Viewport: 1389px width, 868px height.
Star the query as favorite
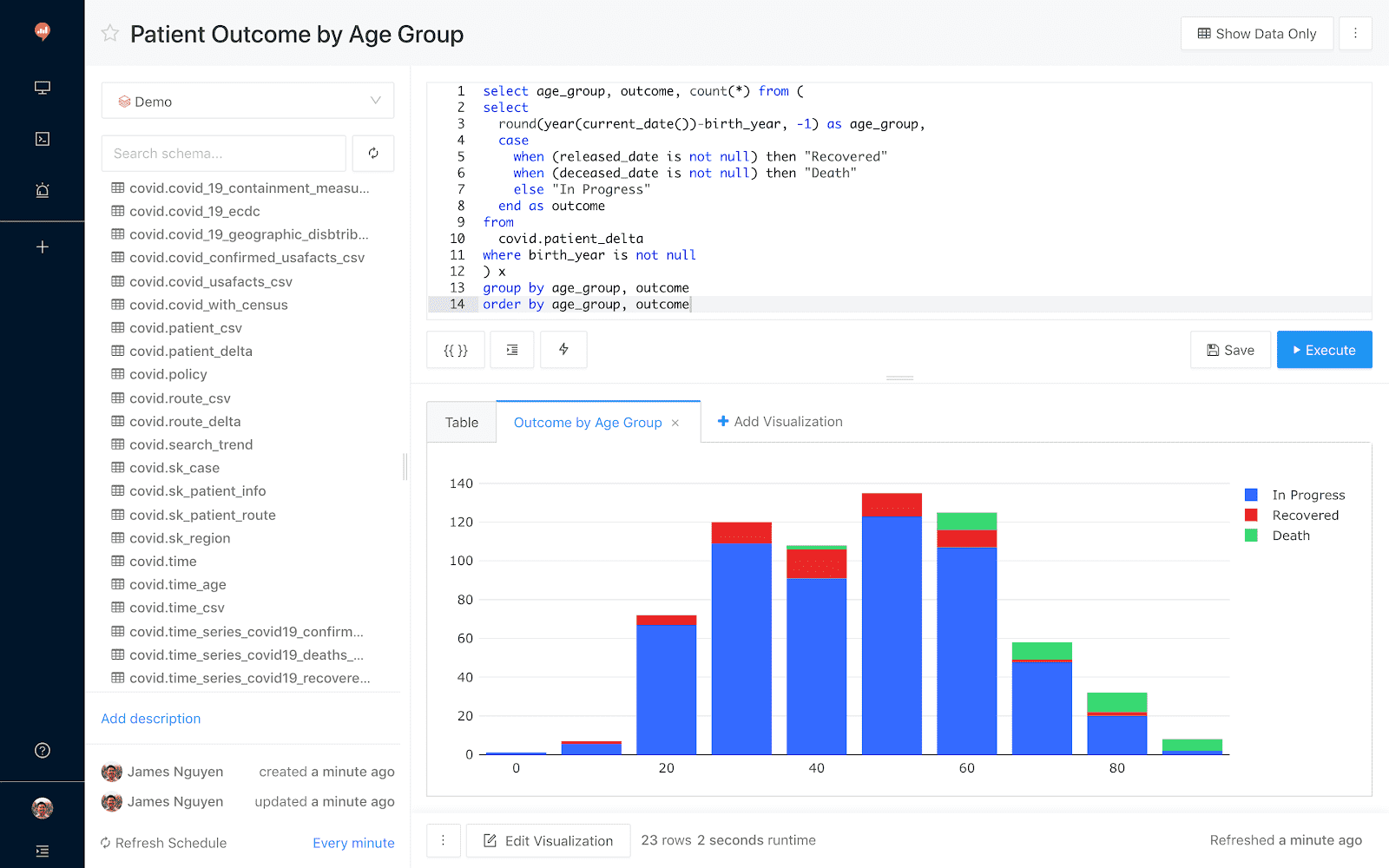point(110,34)
